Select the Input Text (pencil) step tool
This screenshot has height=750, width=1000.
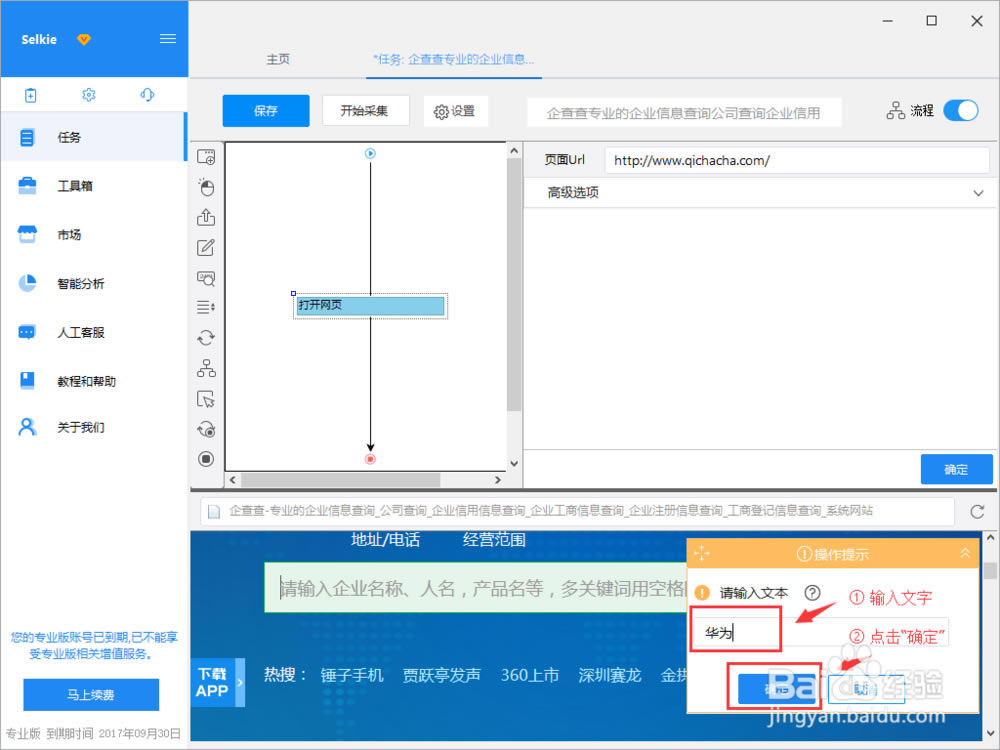(206, 247)
